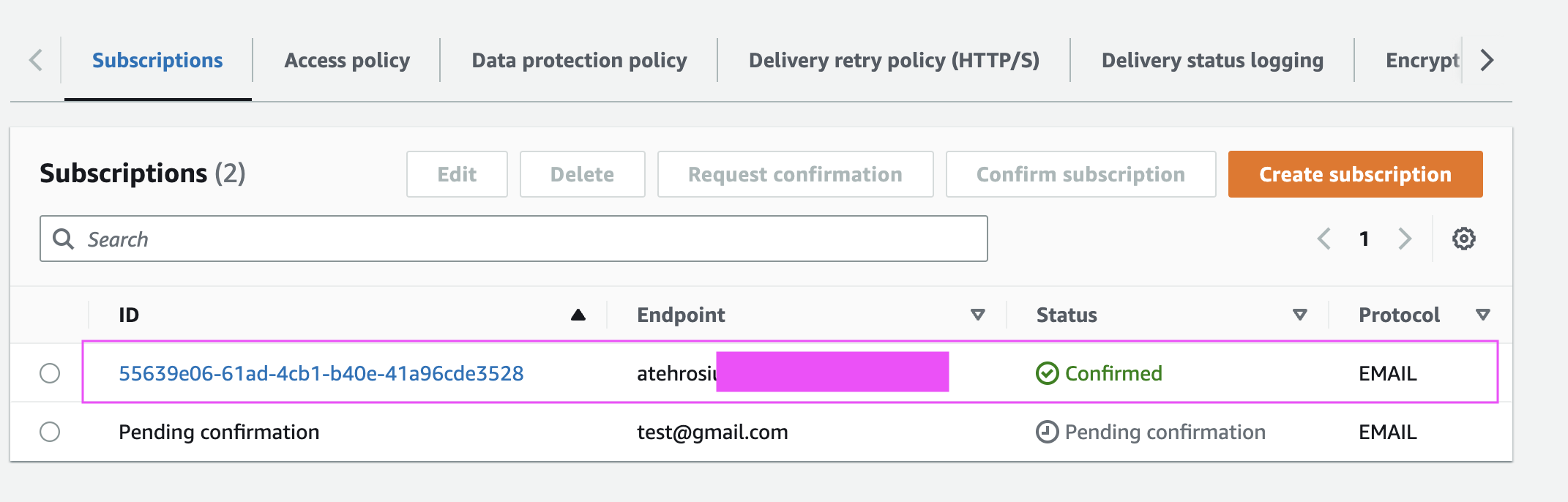Switch to Delivery status logging tab

1212,60
